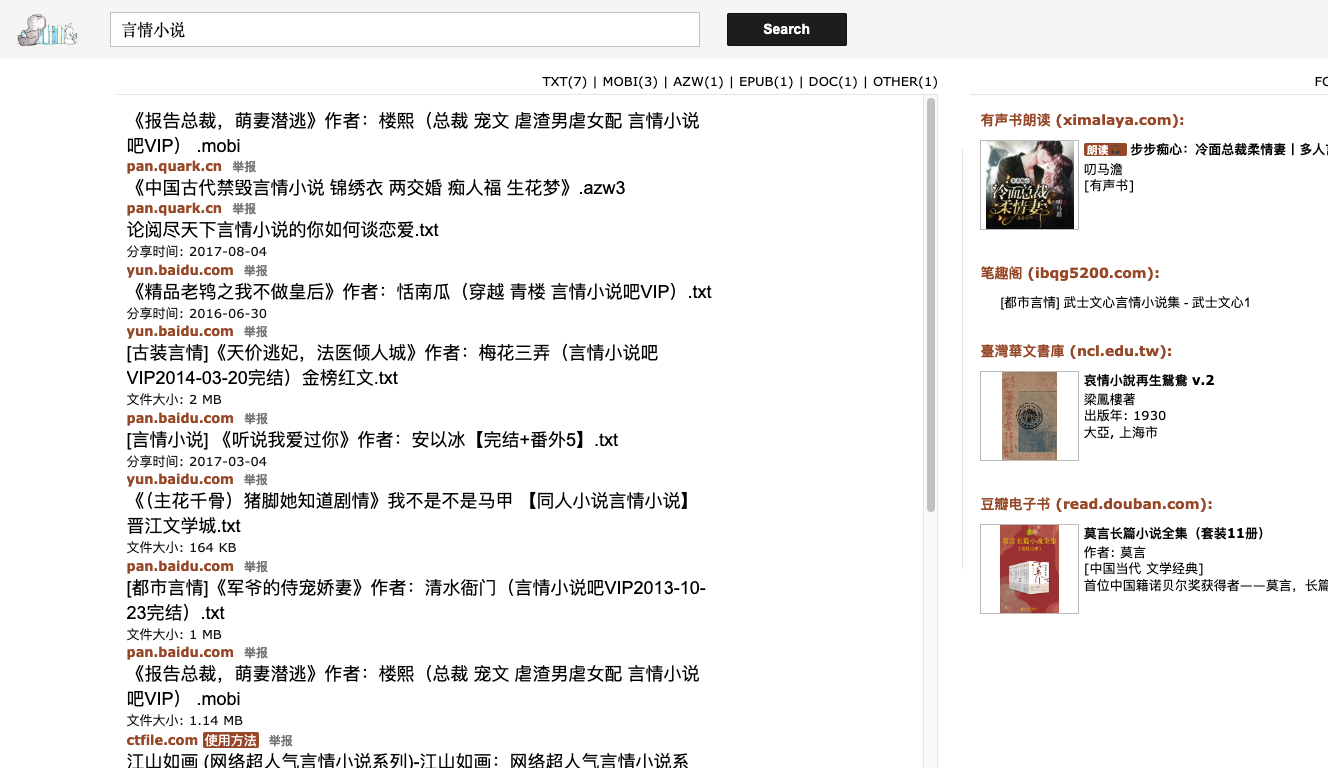Click 举报 for 花千骨 result
This screenshot has height=783, width=1328.
point(256,567)
